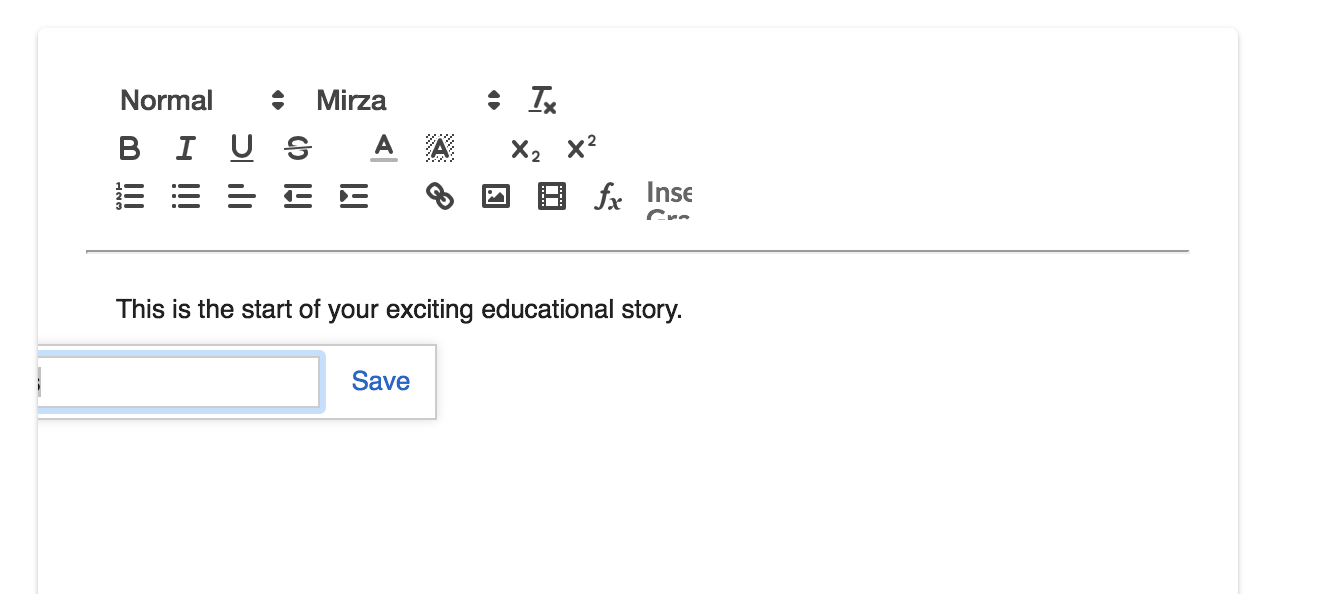Apply superscript formatting
The image size is (1340, 594).
click(x=581, y=149)
